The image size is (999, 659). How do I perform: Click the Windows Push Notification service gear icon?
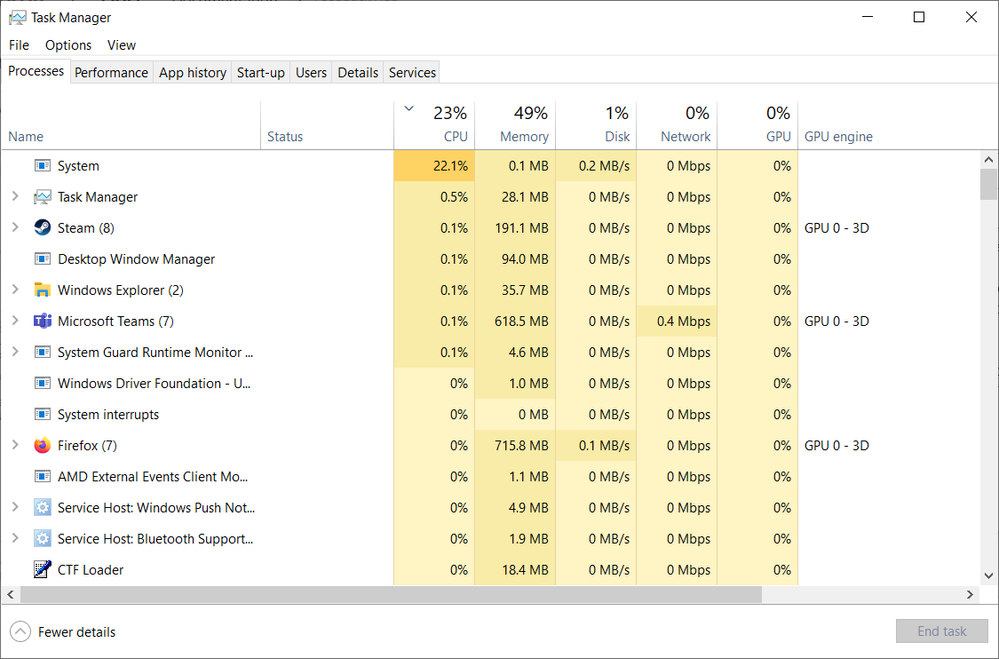pyautogui.click(x=42, y=507)
